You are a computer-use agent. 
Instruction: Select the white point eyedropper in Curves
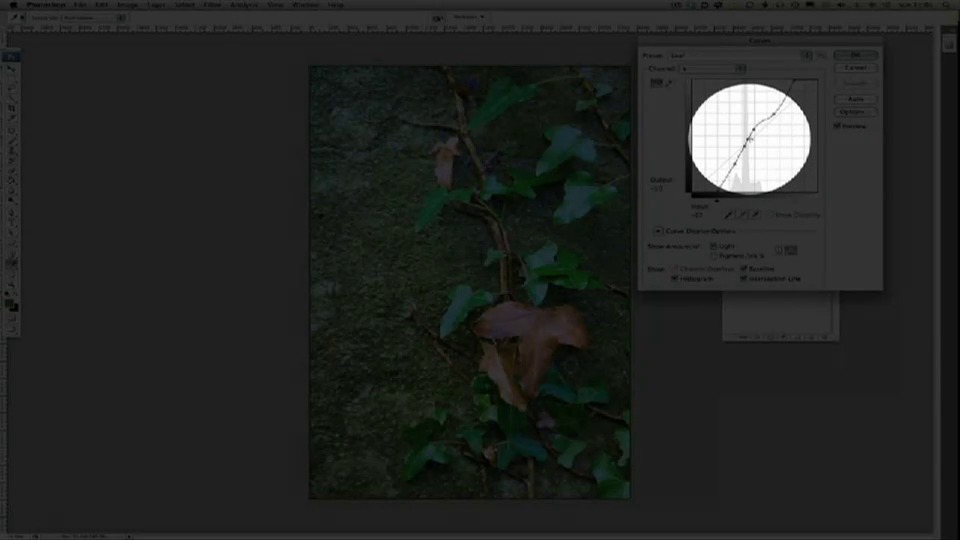pos(756,215)
